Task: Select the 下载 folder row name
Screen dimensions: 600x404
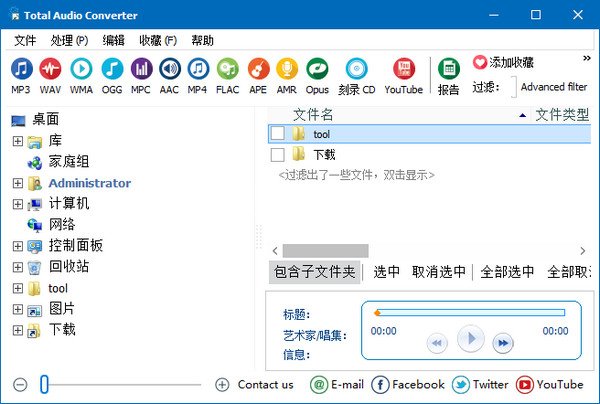Action: pyautogui.click(x=324, y=155)
